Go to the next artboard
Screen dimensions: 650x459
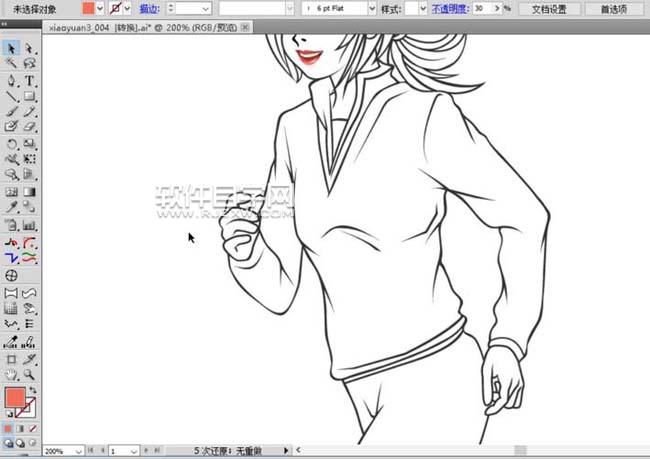tap(146, 450)
